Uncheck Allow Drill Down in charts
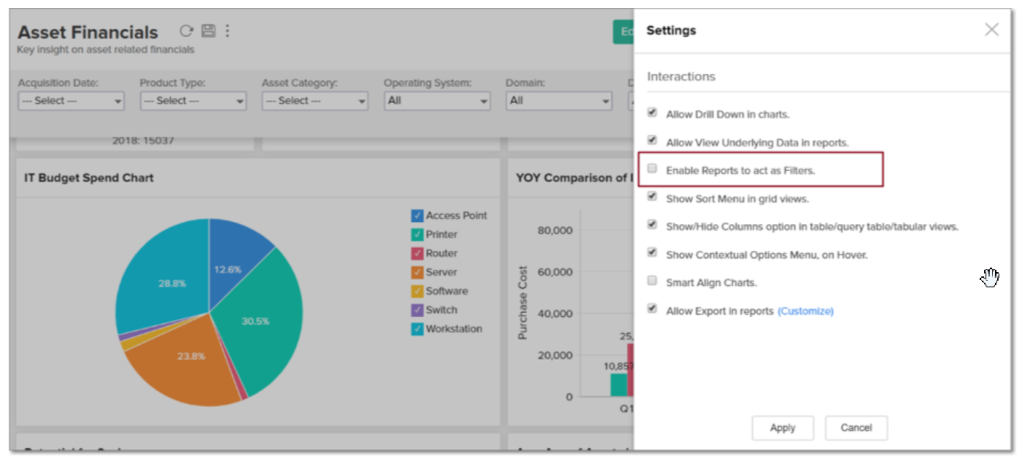Screen dimensions: 1024x465 click(653, 113)
